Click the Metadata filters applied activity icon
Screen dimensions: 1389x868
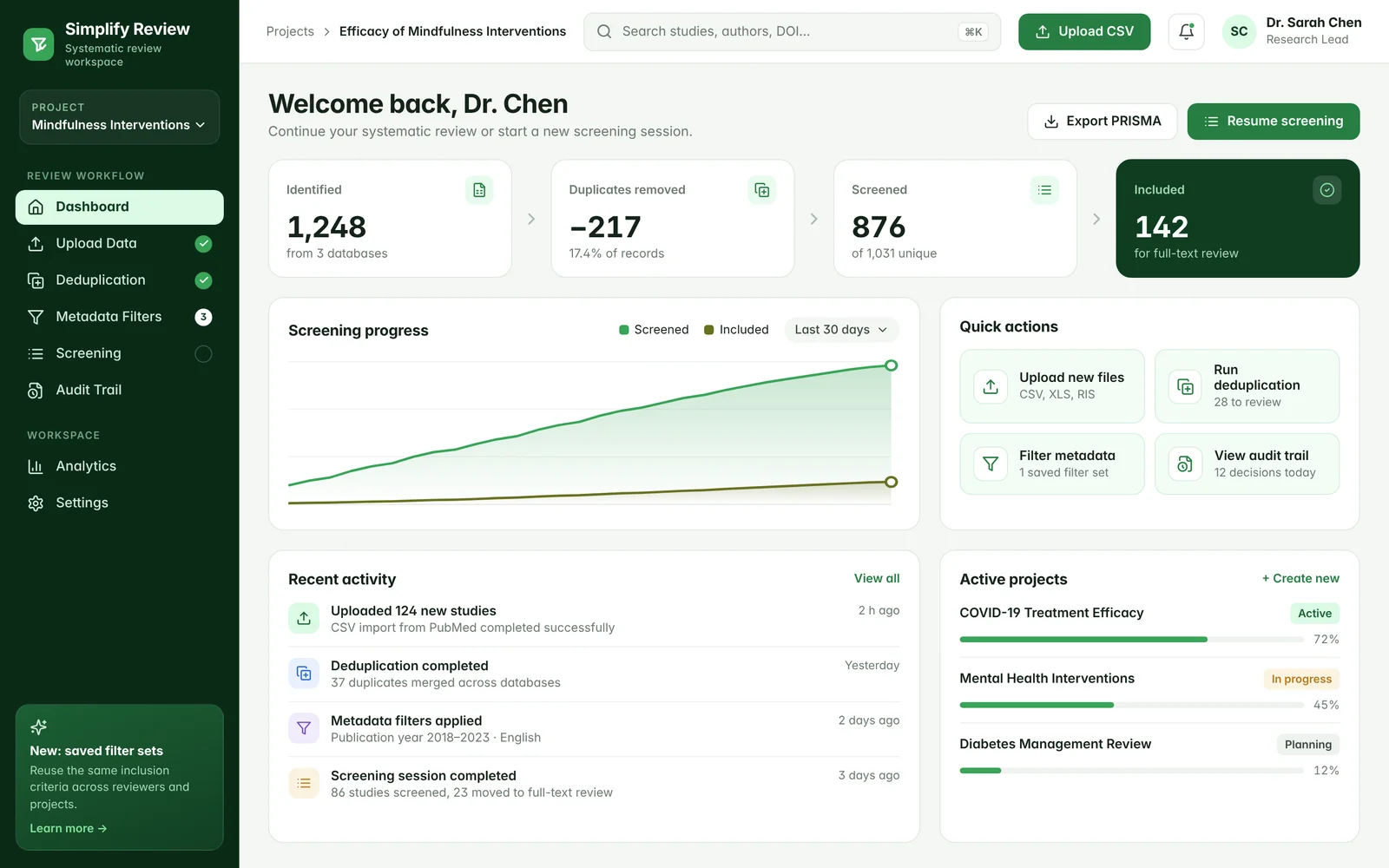(304, 728)
